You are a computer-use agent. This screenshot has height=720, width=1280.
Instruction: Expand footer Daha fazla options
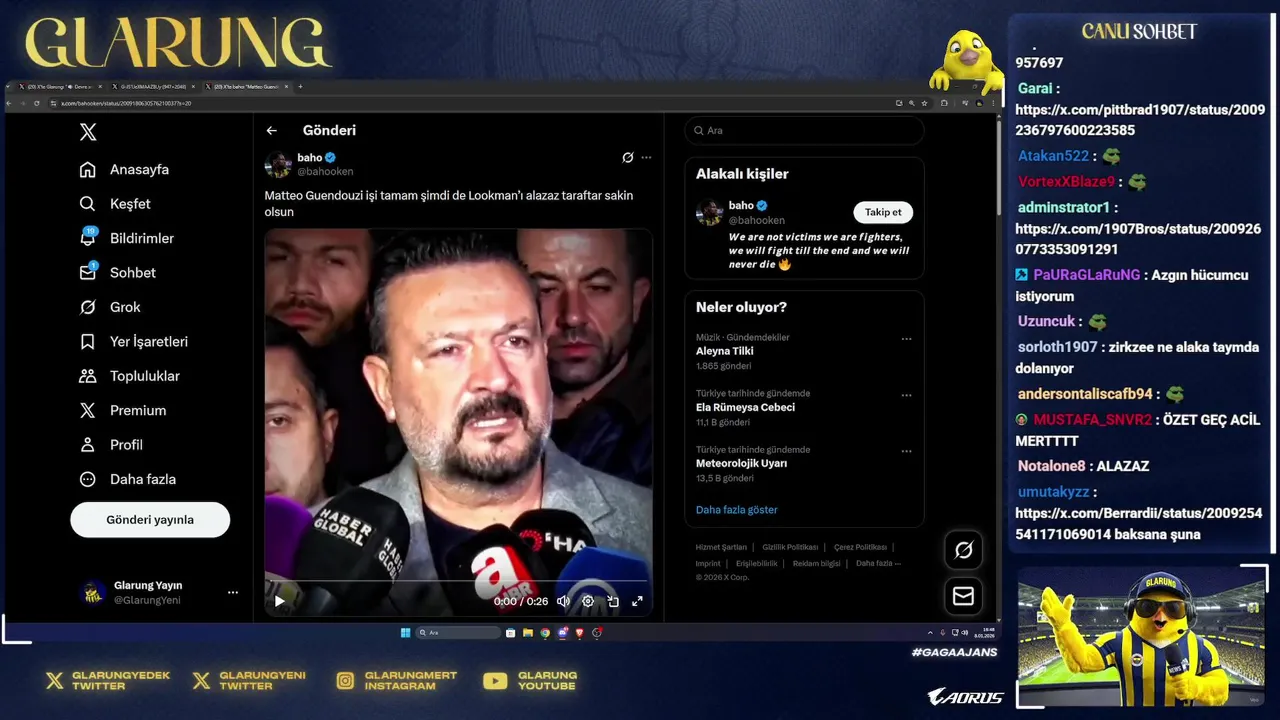coord(878,563)
